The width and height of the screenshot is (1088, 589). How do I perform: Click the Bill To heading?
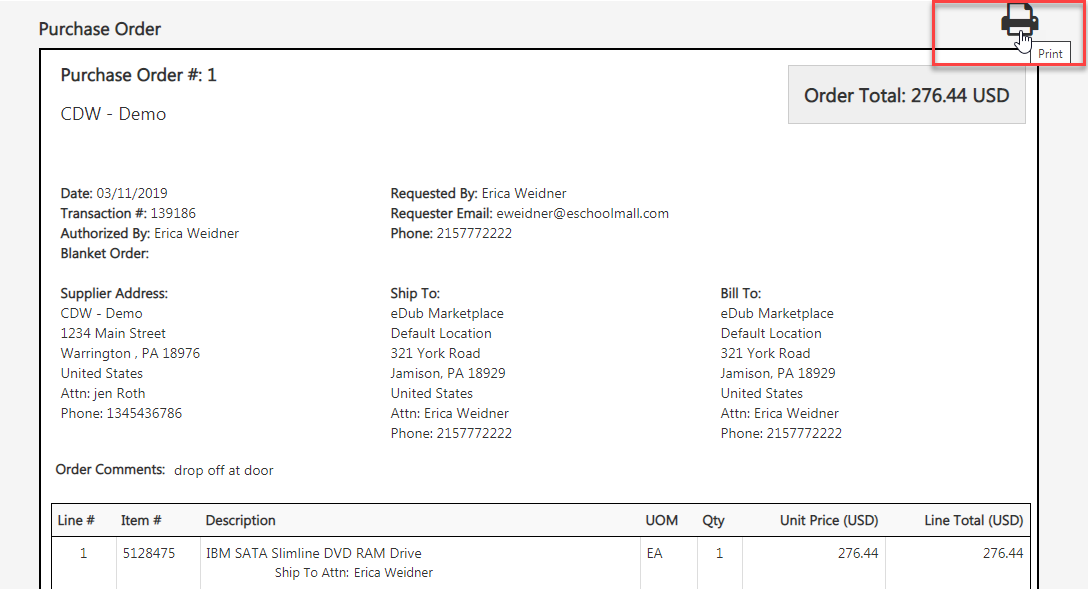(740, 293)
